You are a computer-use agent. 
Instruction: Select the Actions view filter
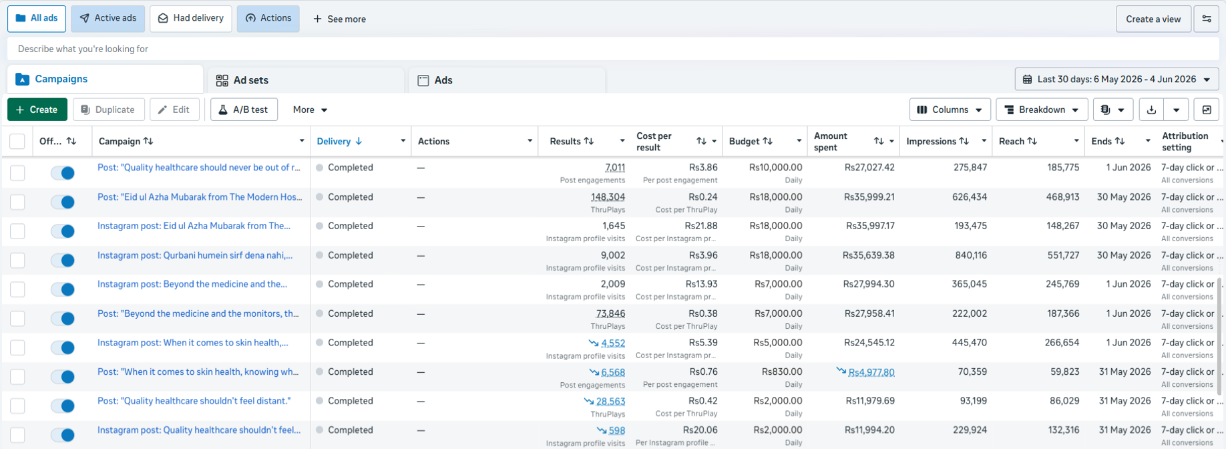(268, 18)
